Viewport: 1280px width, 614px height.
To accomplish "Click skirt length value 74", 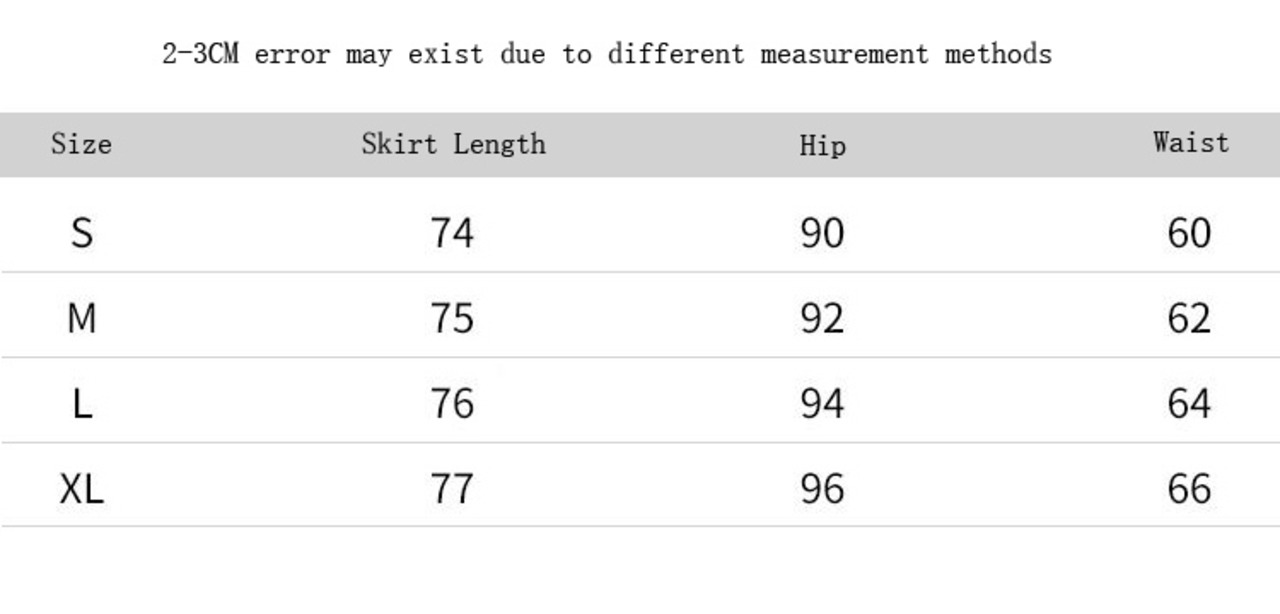I will click(452, 233).
